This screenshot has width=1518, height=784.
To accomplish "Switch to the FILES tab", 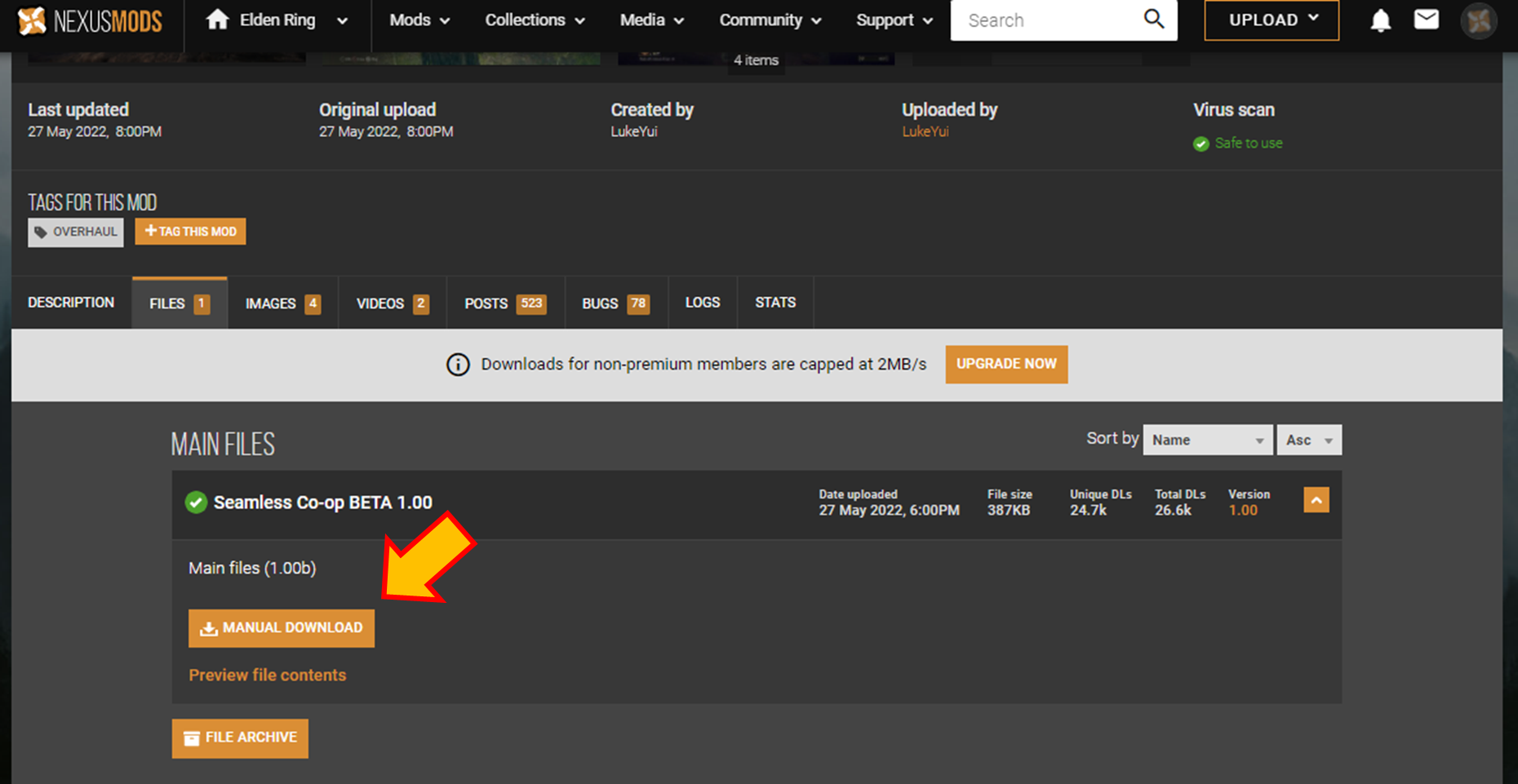I will (x=180, y=303).
